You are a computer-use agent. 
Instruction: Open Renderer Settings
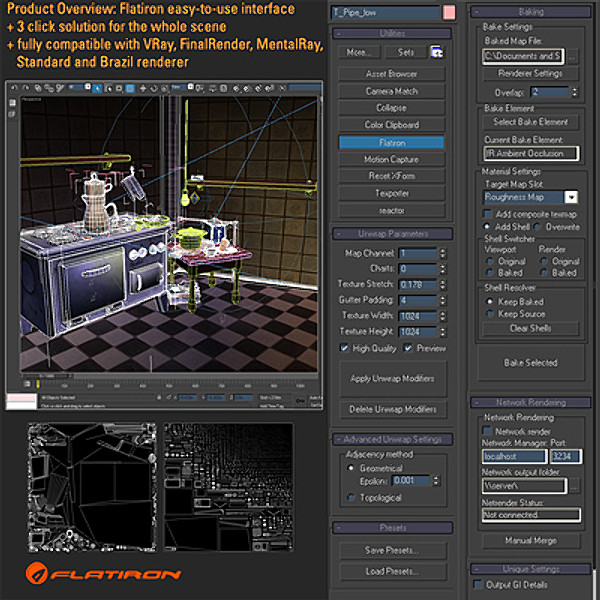pos(530,73)
